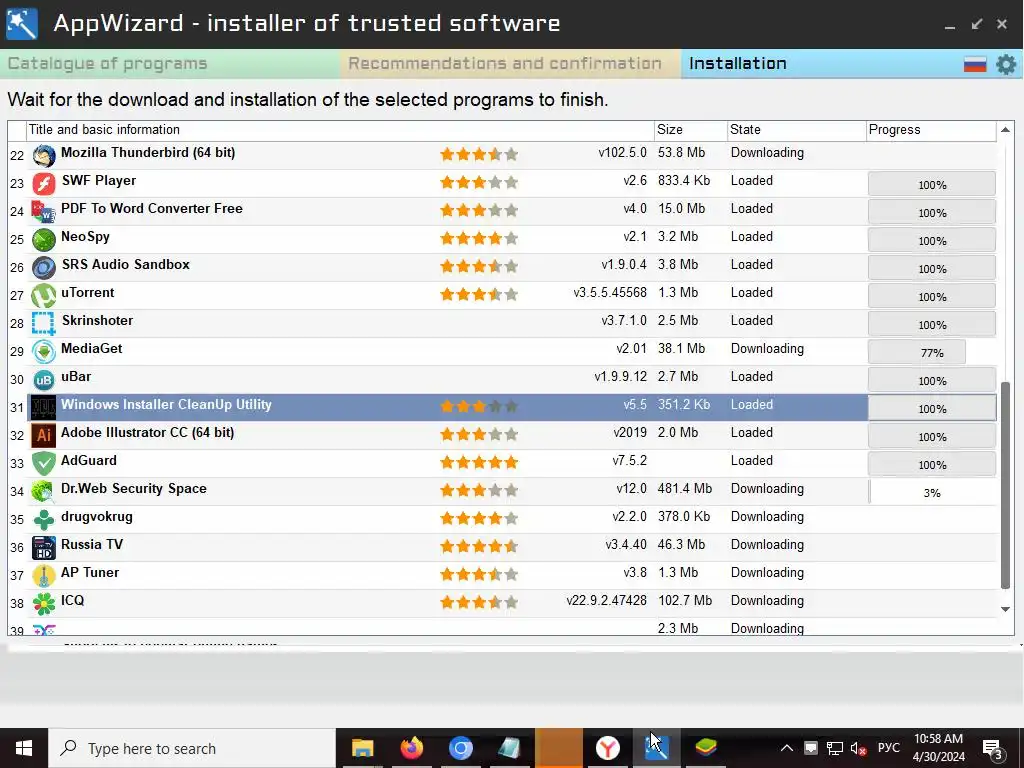Image resolution: width=1024 pixels, height=768 pixels.
Task: Click the SRS Audio Sandbox icon
Action: pyautogui.click(x=44, y=268)
